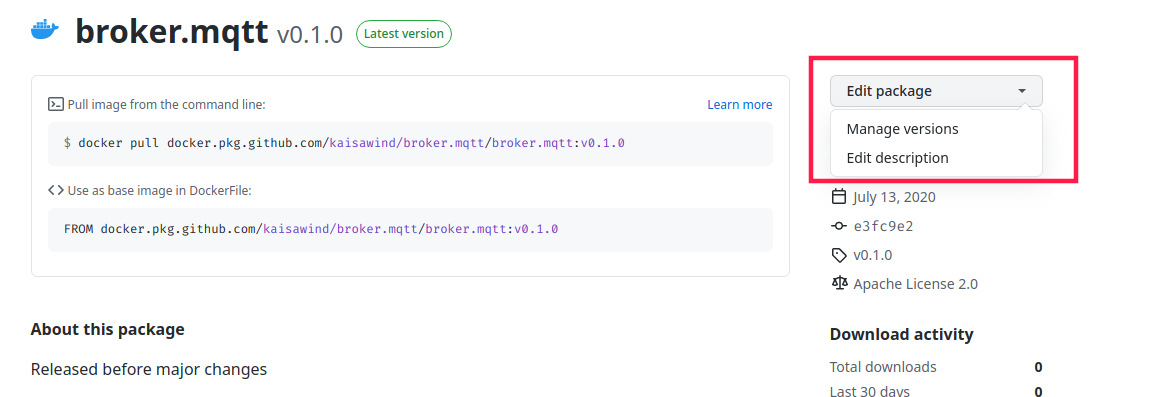1175x397 pixels.
Task: Click the code brackets icon beside Use as base image
Action: 55,190
